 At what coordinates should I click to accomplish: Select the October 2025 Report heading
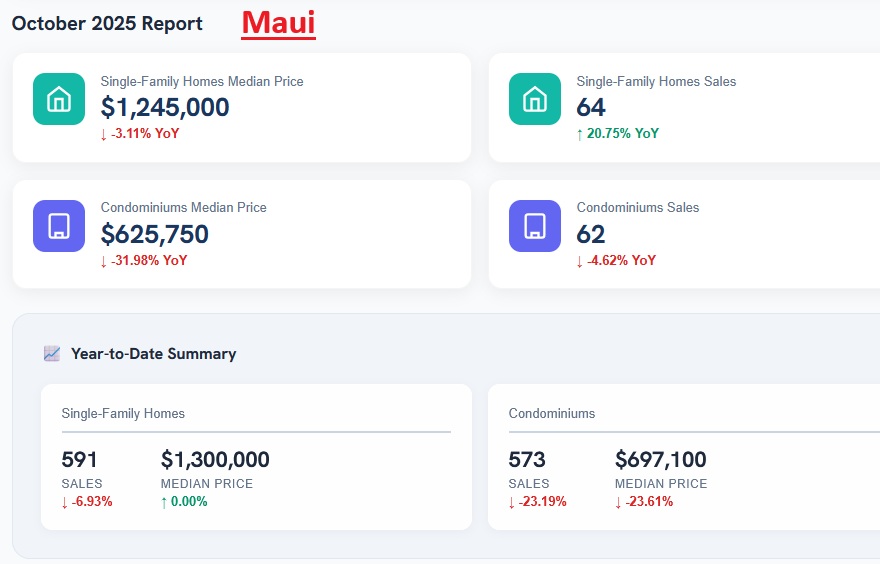point(107,23)
